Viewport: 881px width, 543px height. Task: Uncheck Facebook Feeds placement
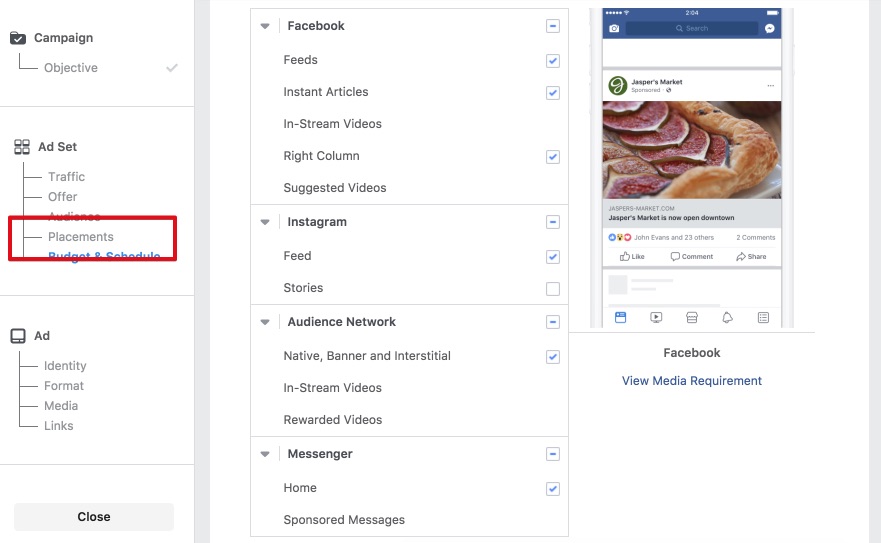click(553, 61)
